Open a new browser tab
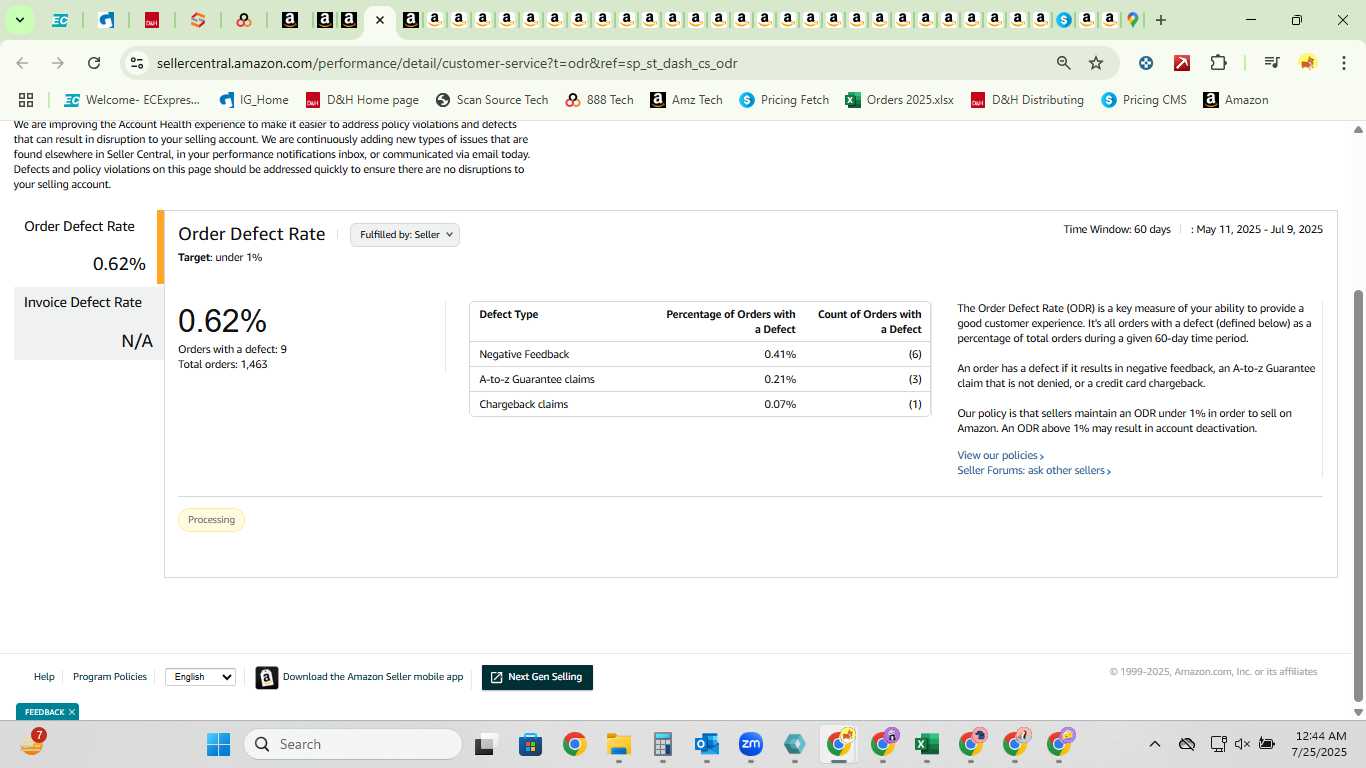 1160,20
